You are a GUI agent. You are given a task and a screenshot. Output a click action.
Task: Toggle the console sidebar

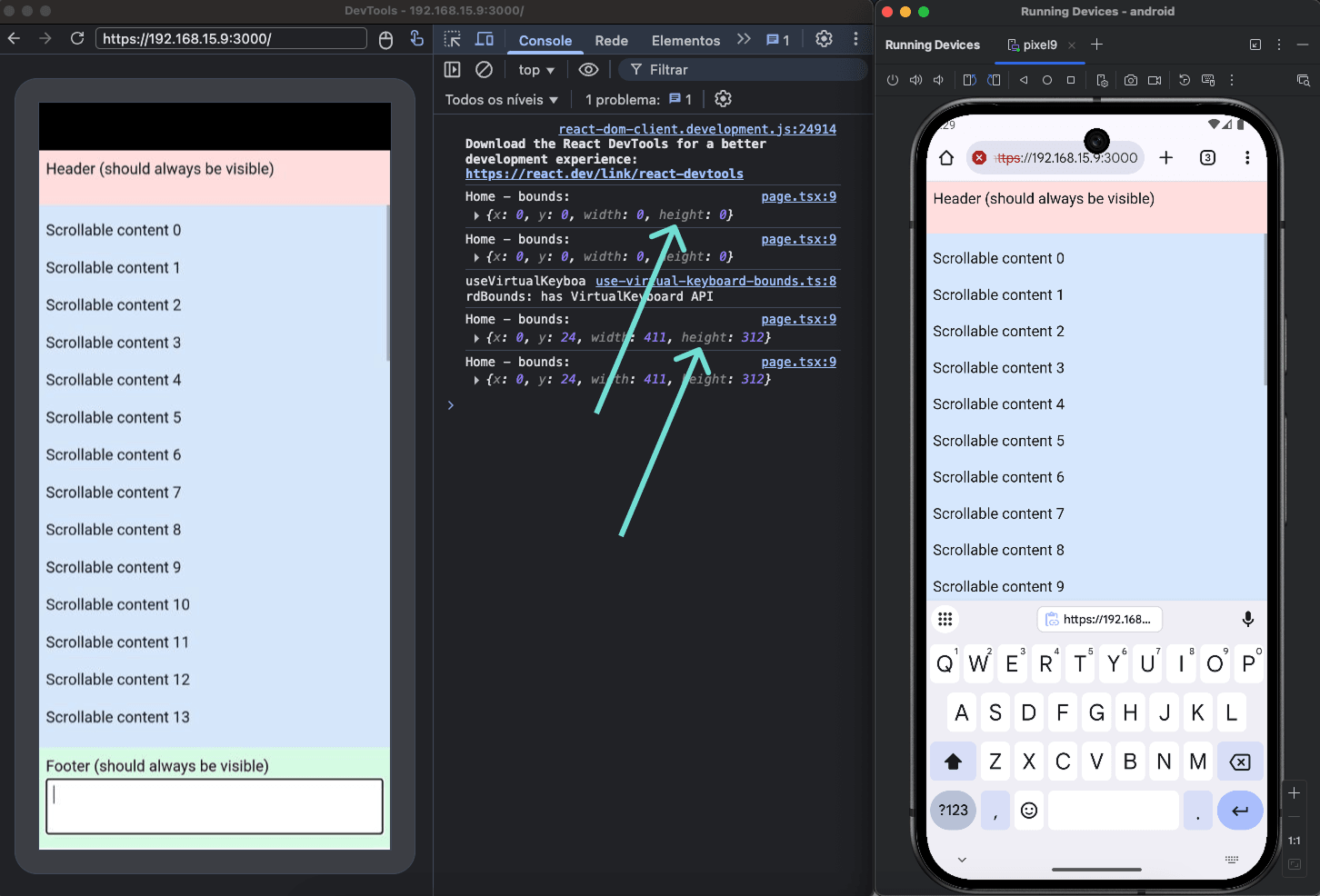(x=452, y=69)
